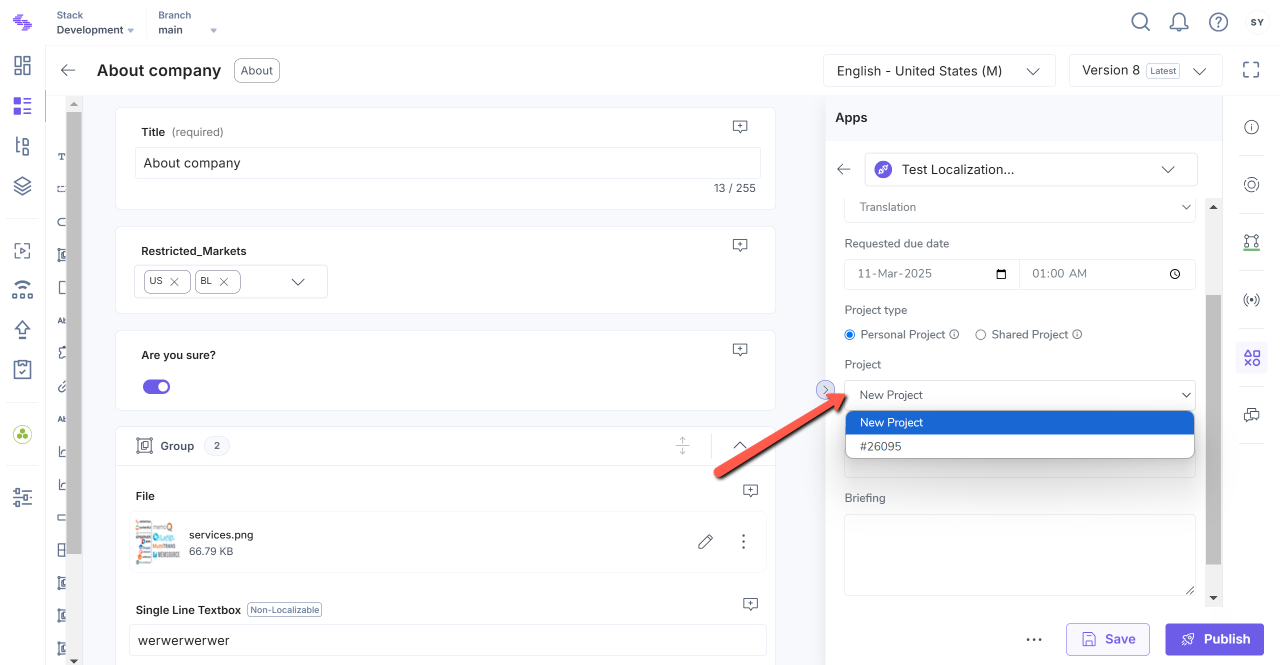The height and width of the screenshot is (665, 1280).
Task: Open the workflow nodes icon in right rail
Action: 1251,242
